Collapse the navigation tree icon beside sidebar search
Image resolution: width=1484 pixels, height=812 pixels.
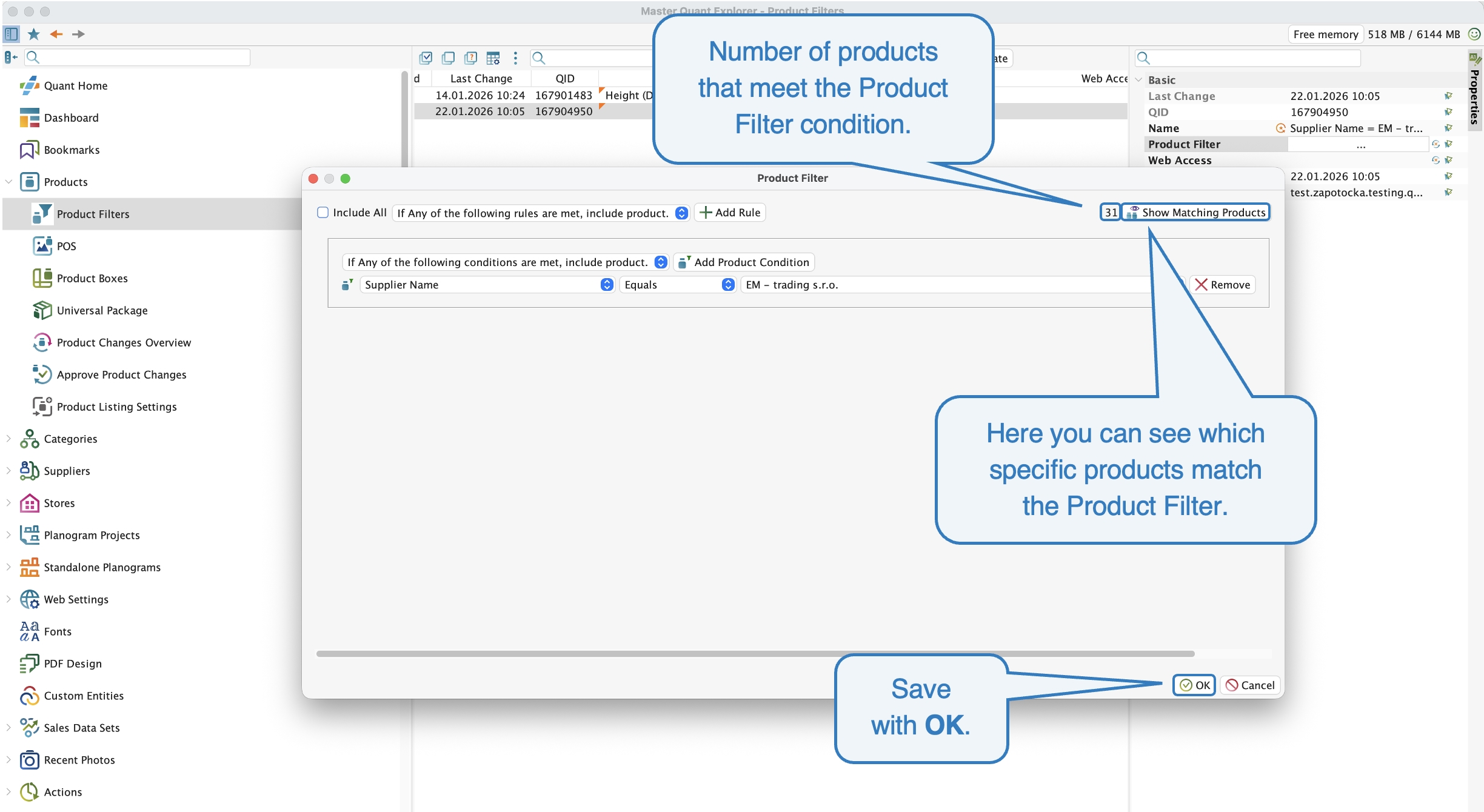click(11, 58)
